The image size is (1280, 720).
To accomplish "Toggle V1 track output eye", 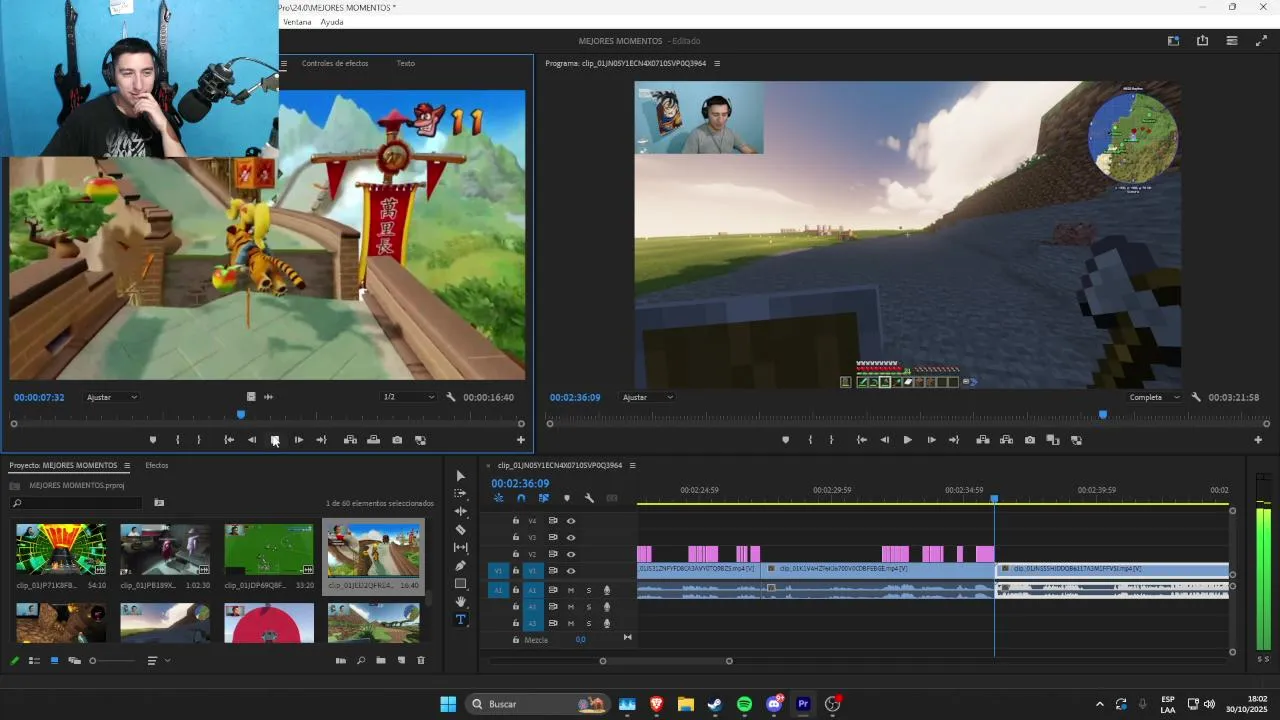I will (x=571, y=571).
